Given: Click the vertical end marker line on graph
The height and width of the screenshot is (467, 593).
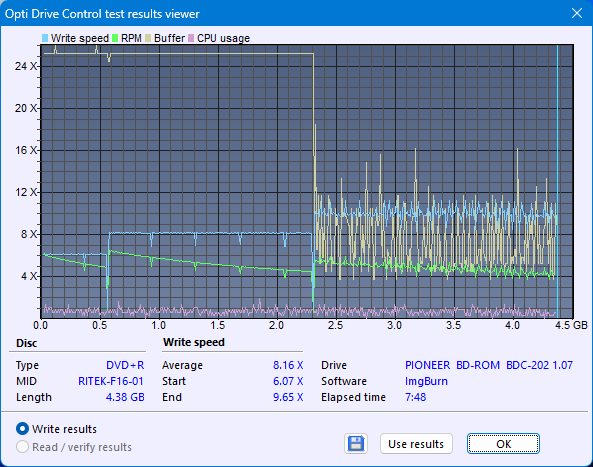Looking at the screenshot, I should pos(557,182).
